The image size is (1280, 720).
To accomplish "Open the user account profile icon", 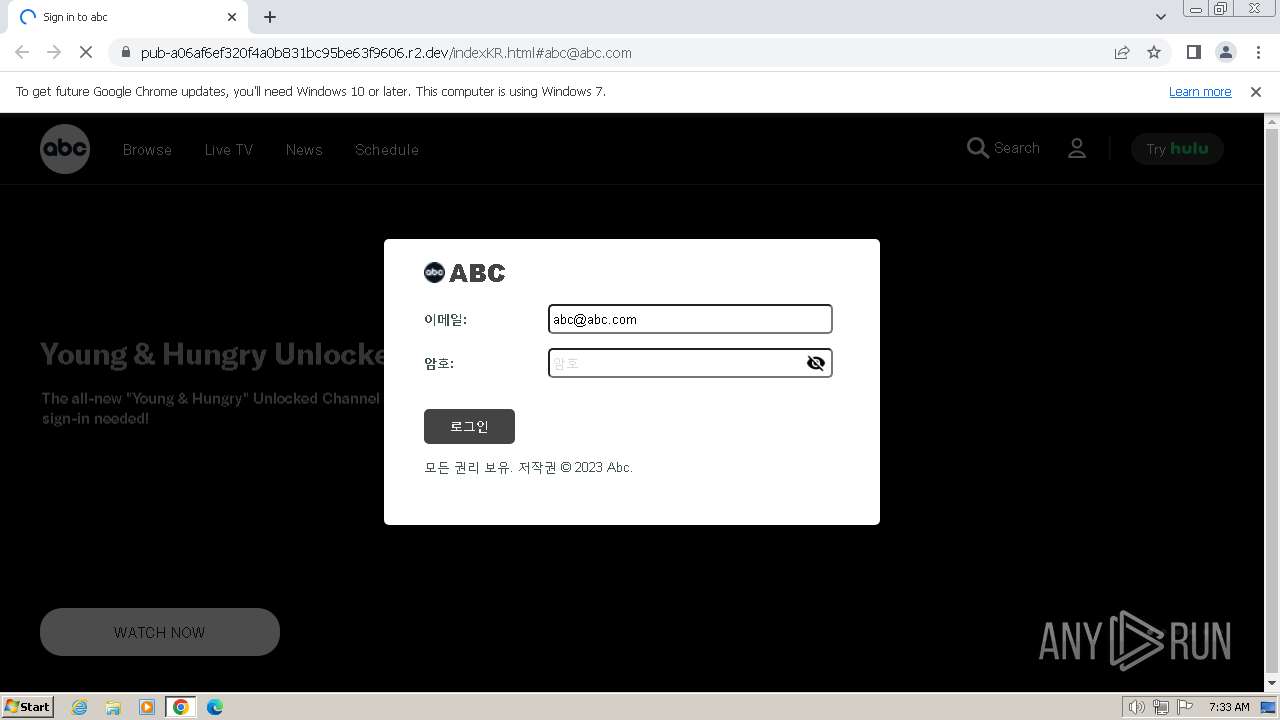I will (1077, 148).
